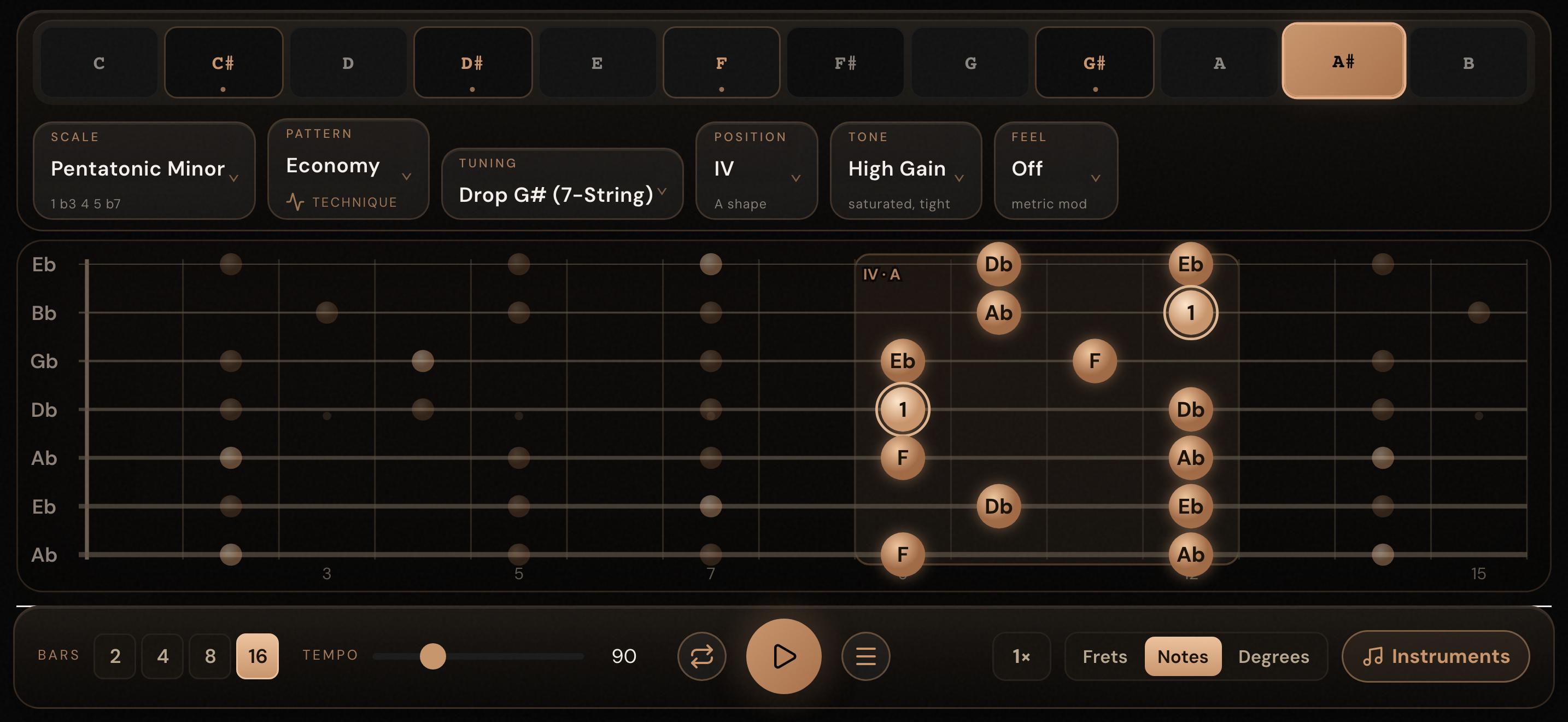
Task: Select the key C#
Action: coord(224,62)
